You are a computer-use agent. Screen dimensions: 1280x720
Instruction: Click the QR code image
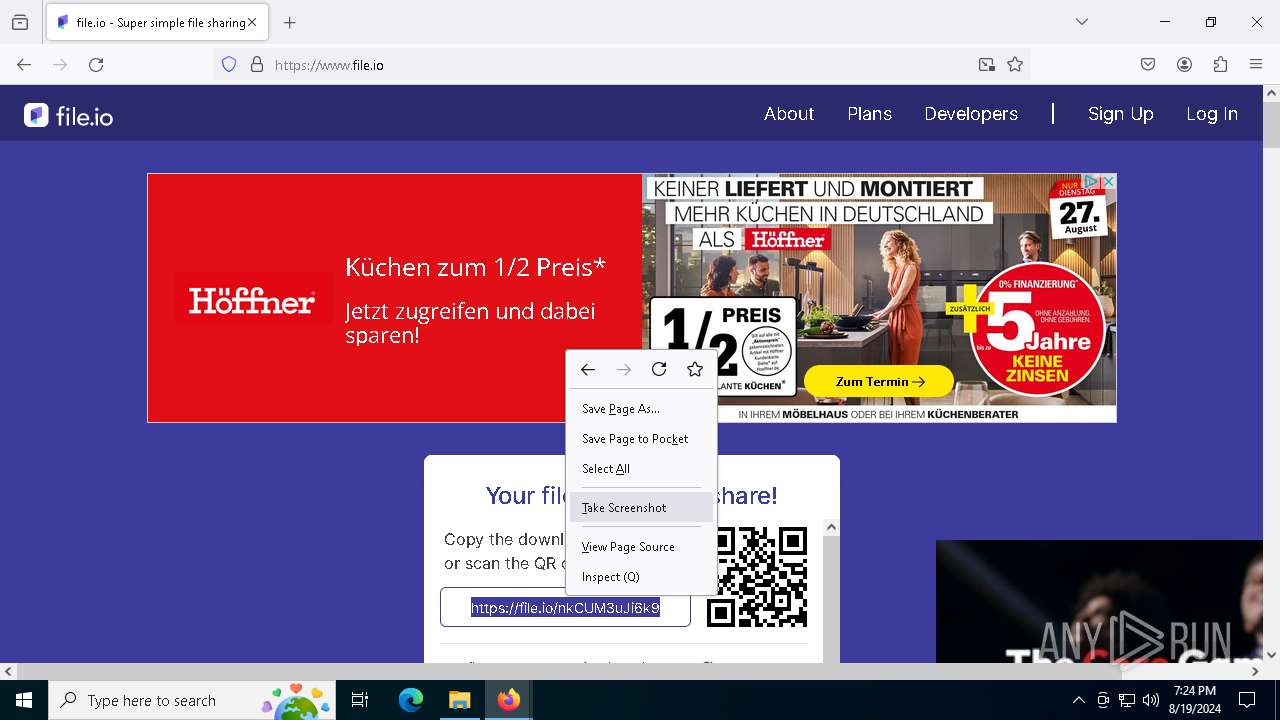pyautogui.click(x=757, y=577)
